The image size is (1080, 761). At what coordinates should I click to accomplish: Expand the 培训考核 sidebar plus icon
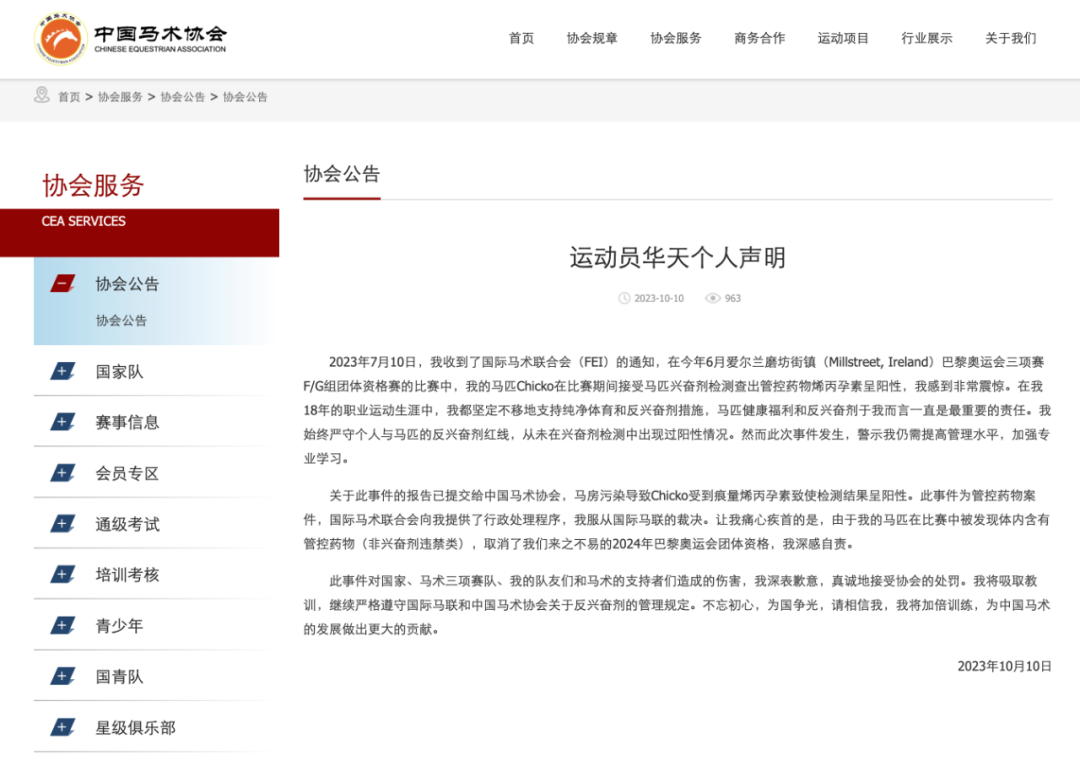pyautogui.click(x=63, y=574)
